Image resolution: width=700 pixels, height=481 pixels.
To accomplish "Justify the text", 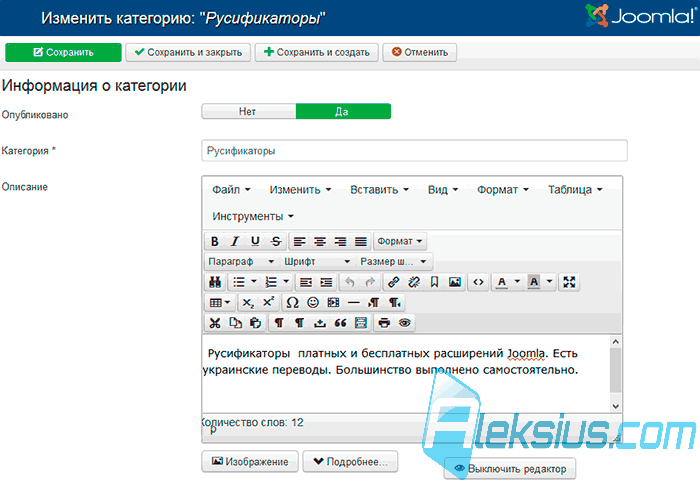I will (x=361, y=242).
